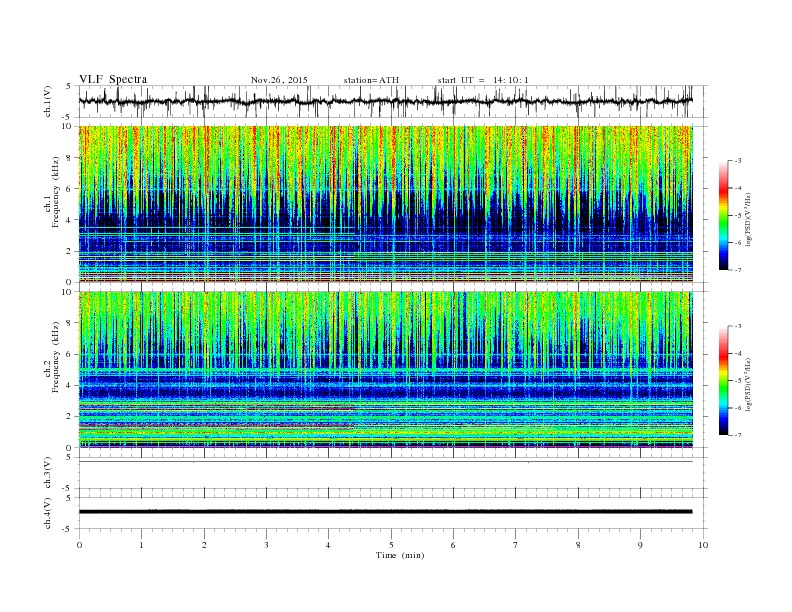Viewport: 792px width, 612px height.
Task: Click the 'ch.4(V)' axis label
Action: pos(48,514)
